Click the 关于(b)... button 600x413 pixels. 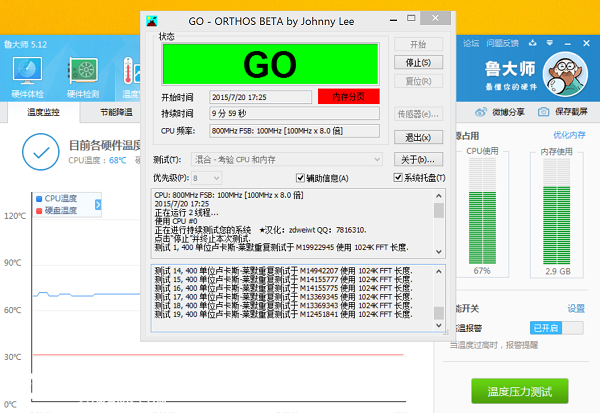(419, 159)
